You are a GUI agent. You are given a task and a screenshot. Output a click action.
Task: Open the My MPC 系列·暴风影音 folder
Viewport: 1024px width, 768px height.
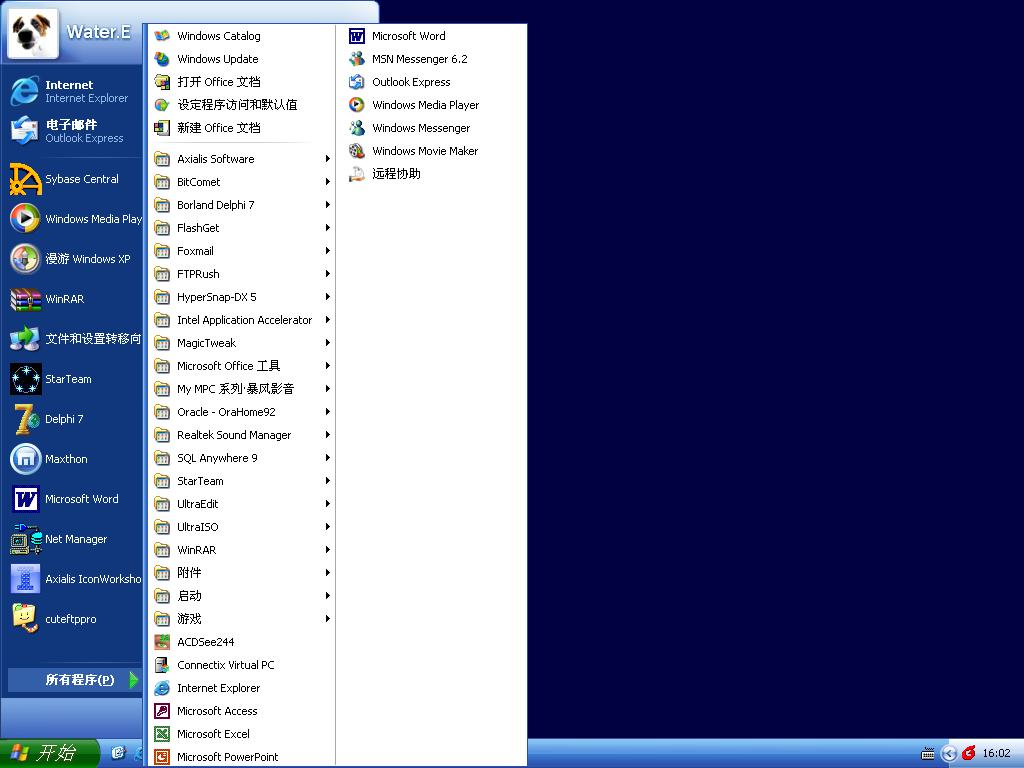click(242, 389)
